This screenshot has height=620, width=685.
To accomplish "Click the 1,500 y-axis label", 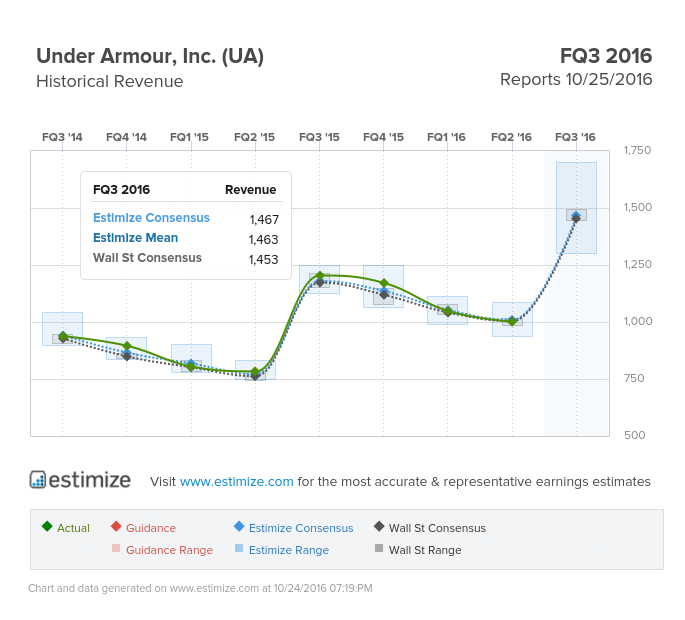I will [x=637, y=207].
